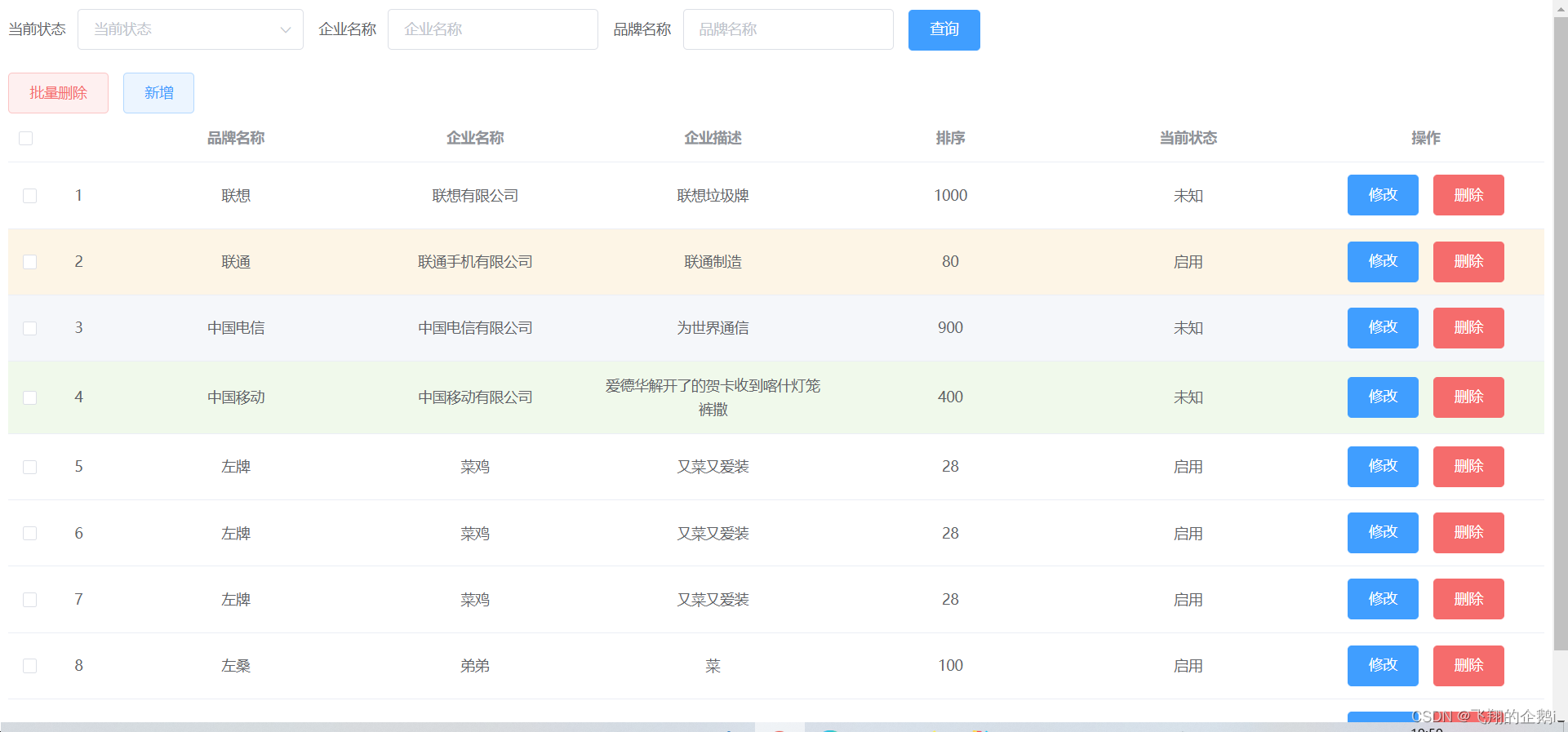
Task: Check the checkbox for row 8 左桑
Action: tap(30, 666)
